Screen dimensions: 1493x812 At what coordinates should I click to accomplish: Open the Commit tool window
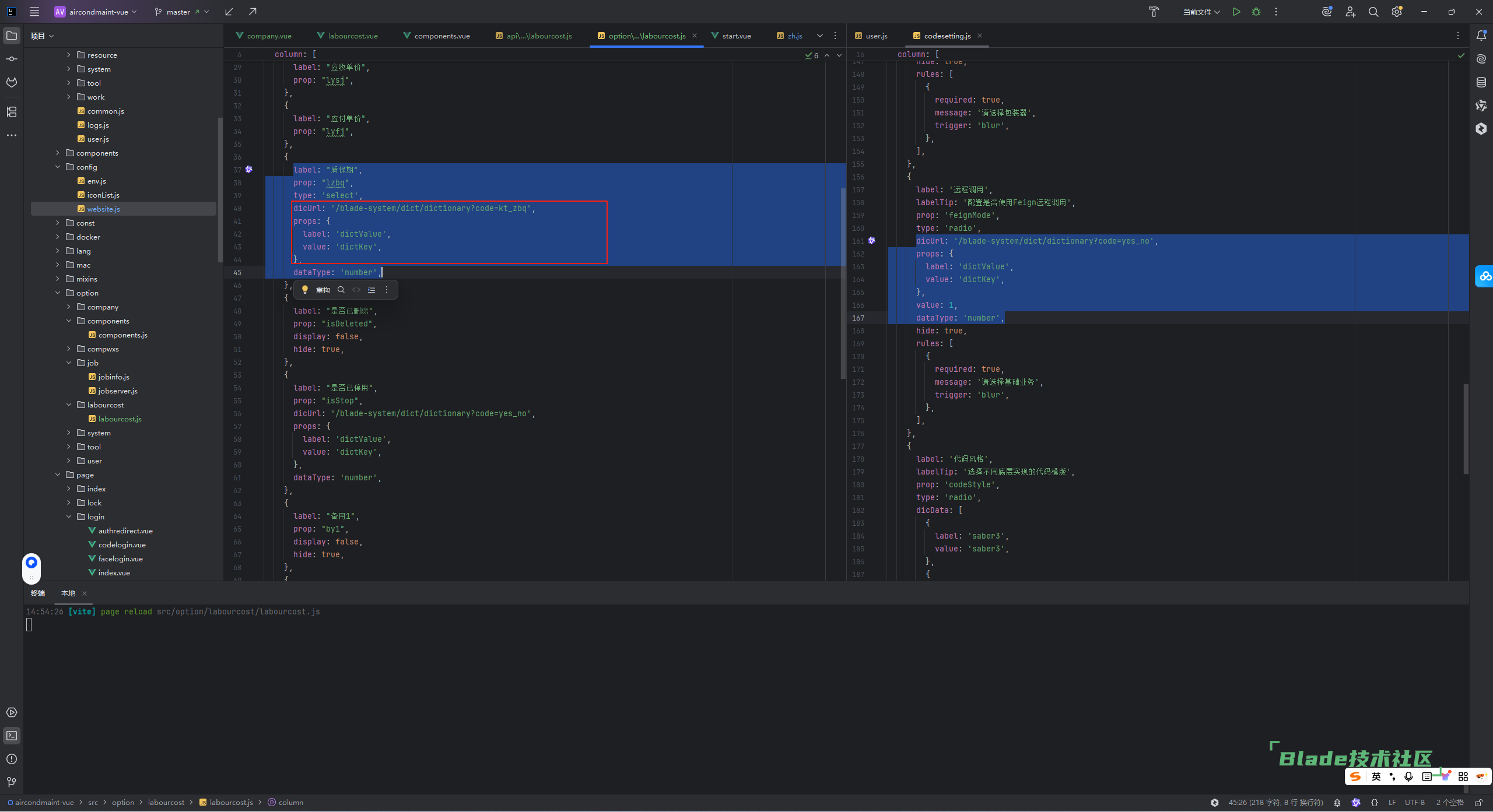point(12,59)
